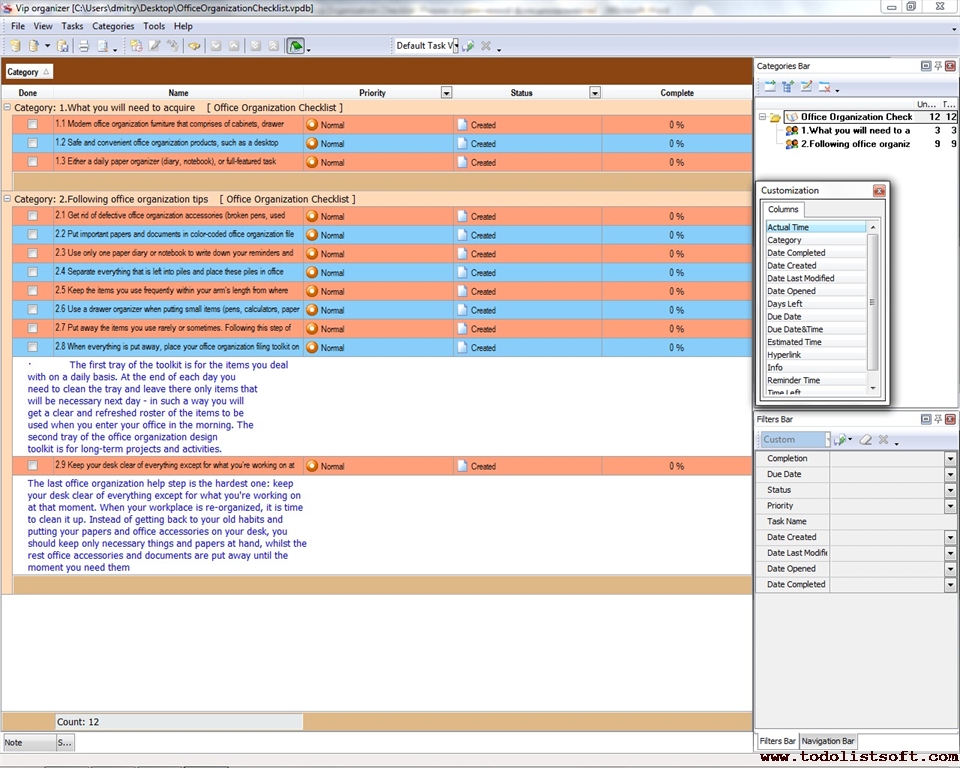The width and height of the screenshot is (960, 768).
Task: Collapse the Office Organization Checklist tree node
Action: [762, 117]
